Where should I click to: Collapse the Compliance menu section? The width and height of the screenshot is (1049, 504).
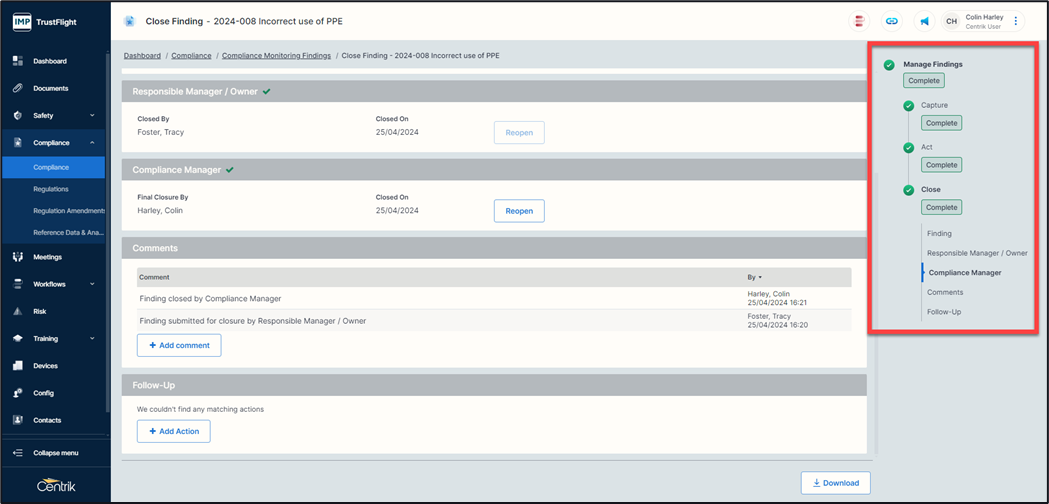[x=92, y=143]
